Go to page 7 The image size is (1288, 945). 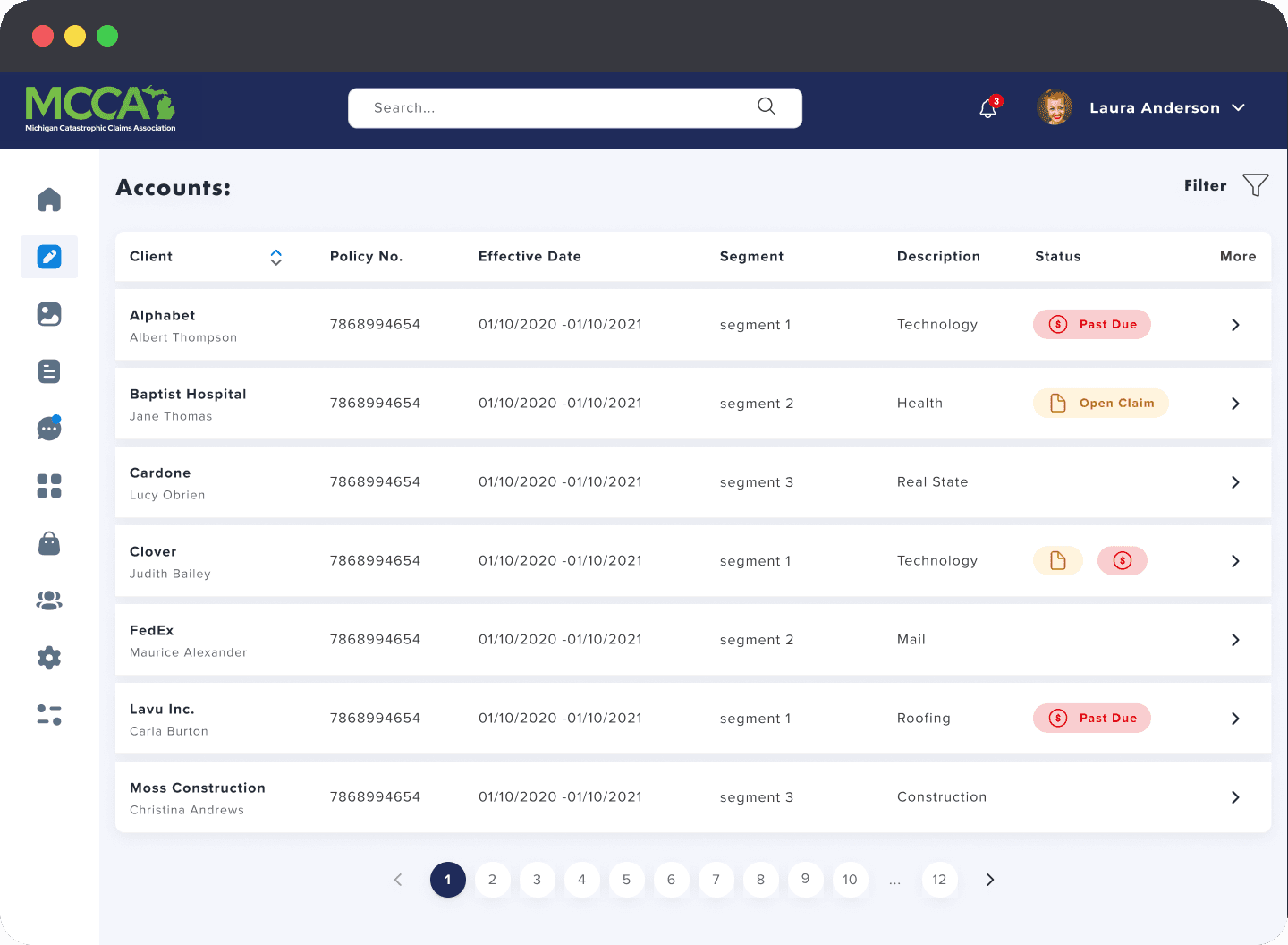(716, 880)
